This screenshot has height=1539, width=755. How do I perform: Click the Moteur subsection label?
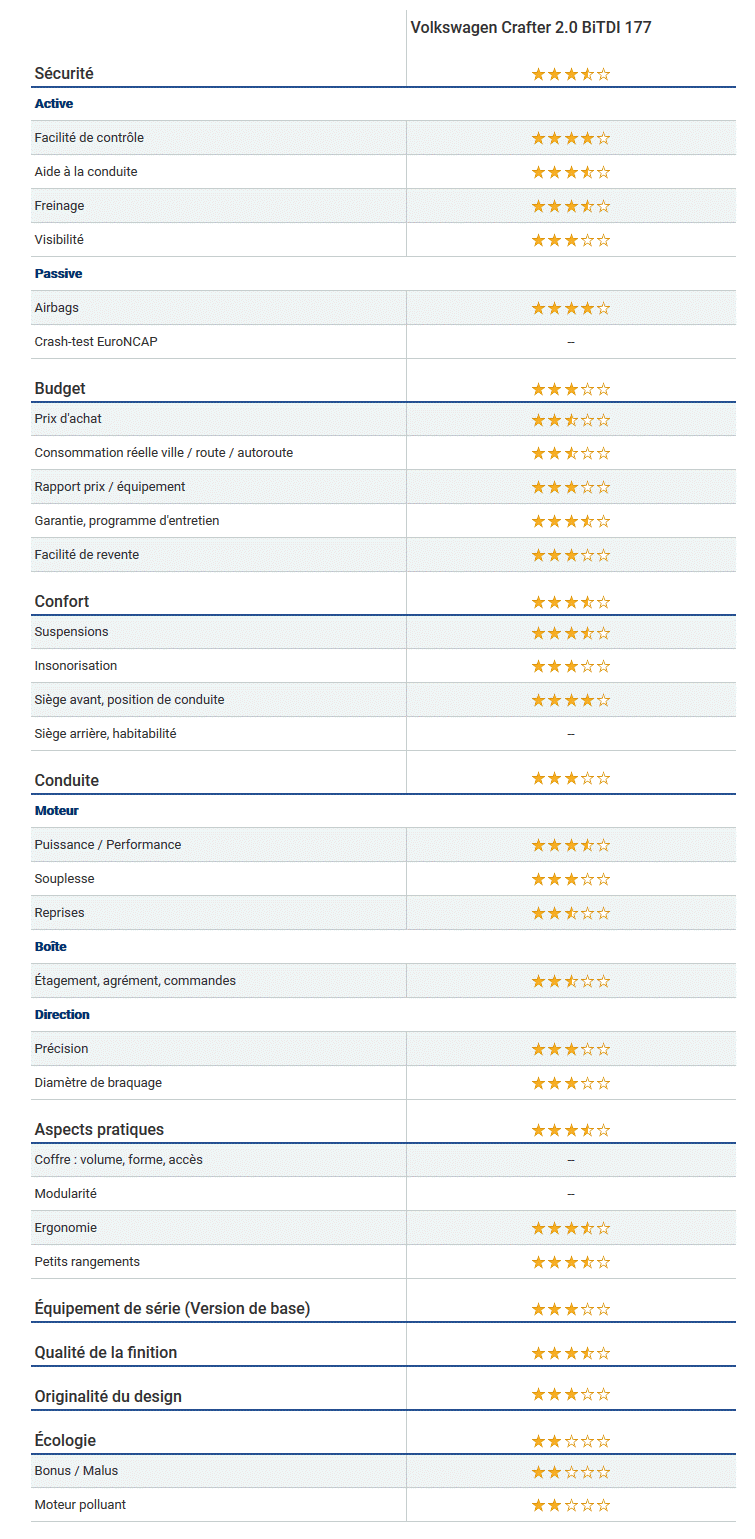point(56,811)
